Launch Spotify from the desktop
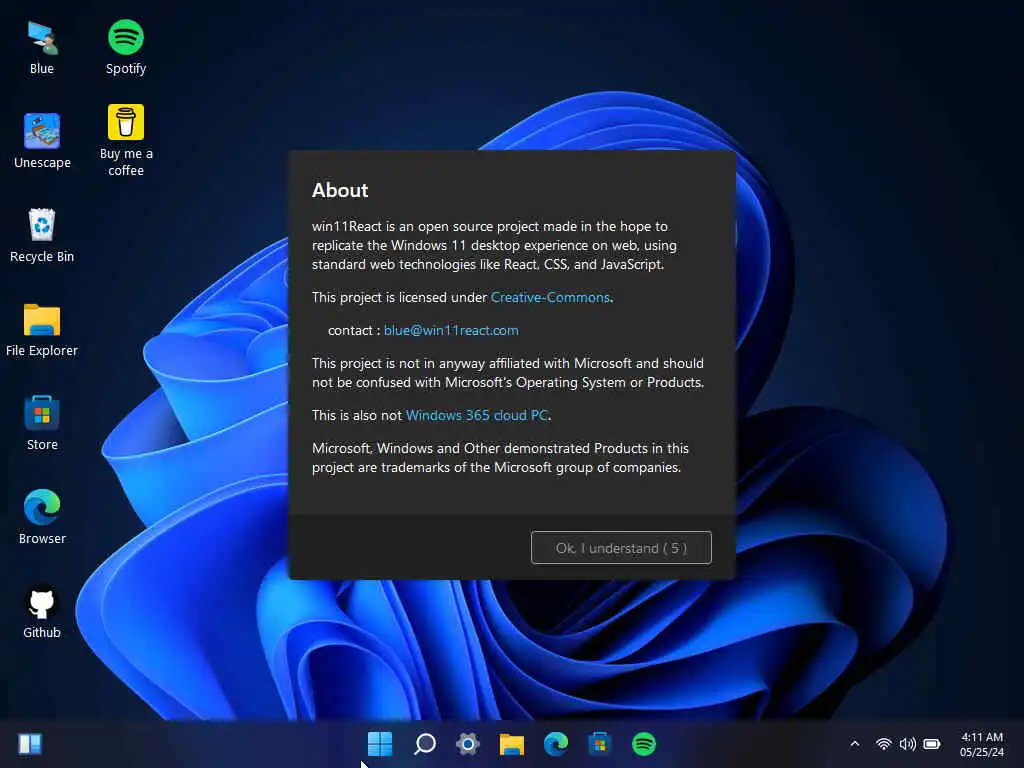 point(125,48)
